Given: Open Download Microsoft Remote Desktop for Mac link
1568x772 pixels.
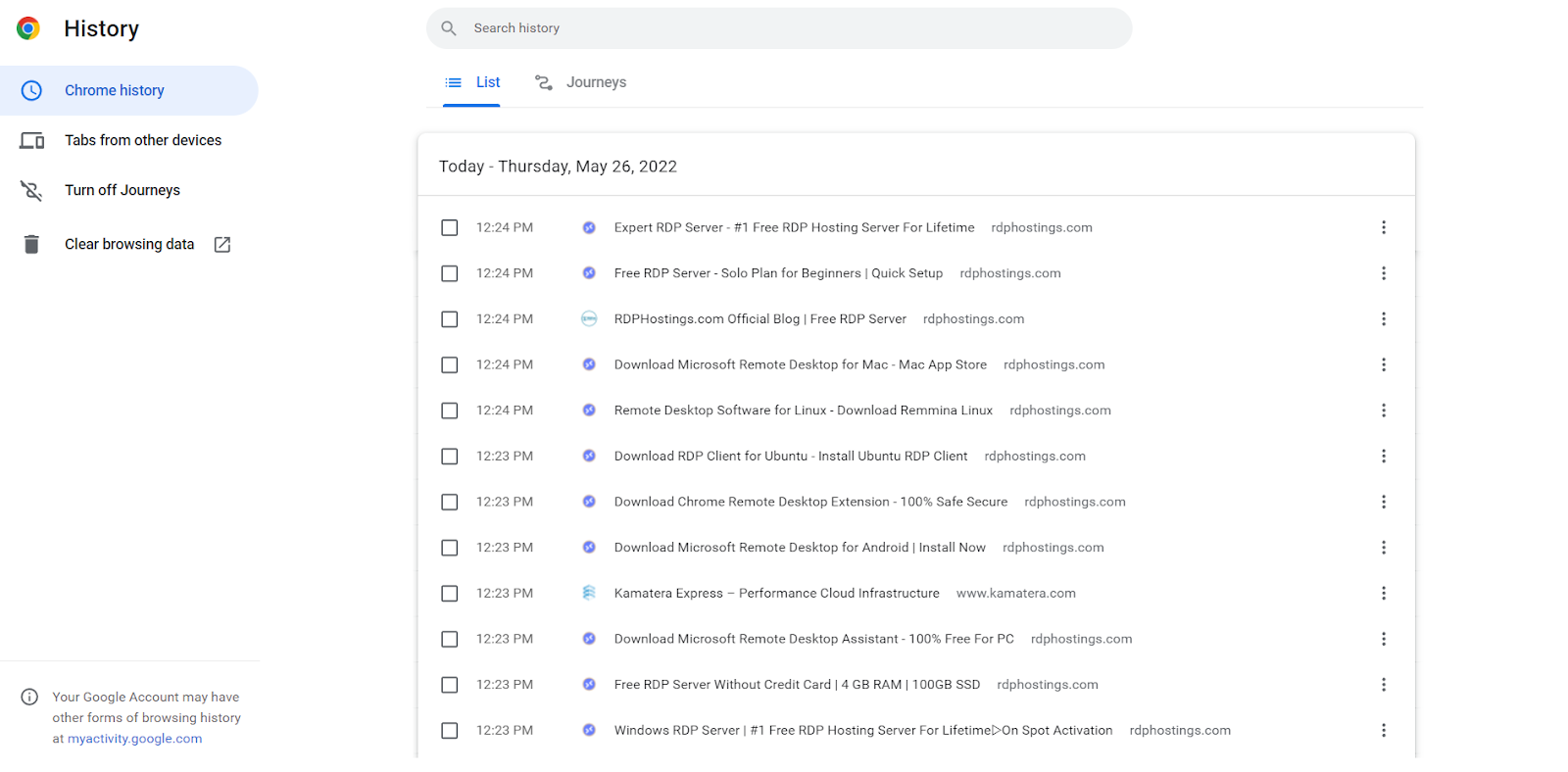Looking at the screenshot, I should tap(801, 364).
